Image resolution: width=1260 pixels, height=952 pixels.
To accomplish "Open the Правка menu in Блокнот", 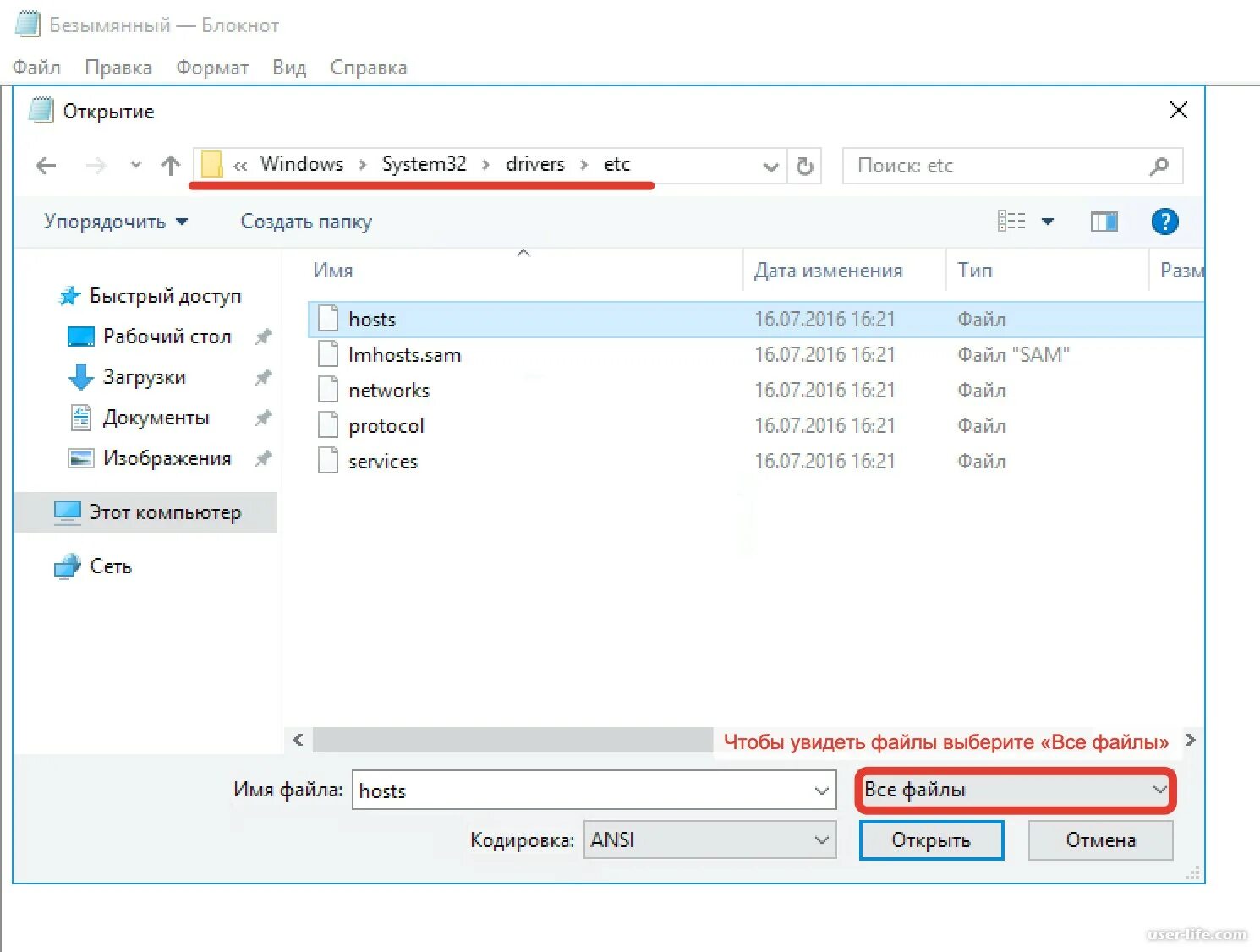I will (118, 68).
